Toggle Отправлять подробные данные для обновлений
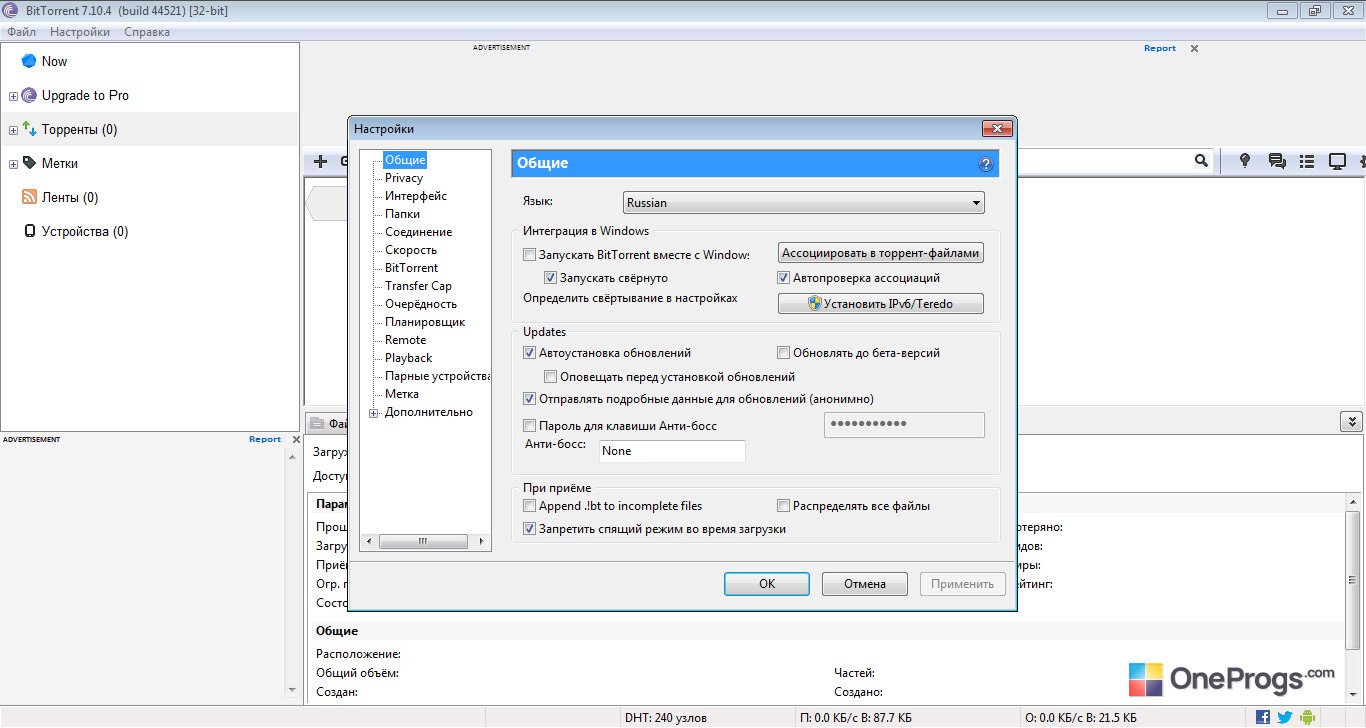 pos(530,399)
